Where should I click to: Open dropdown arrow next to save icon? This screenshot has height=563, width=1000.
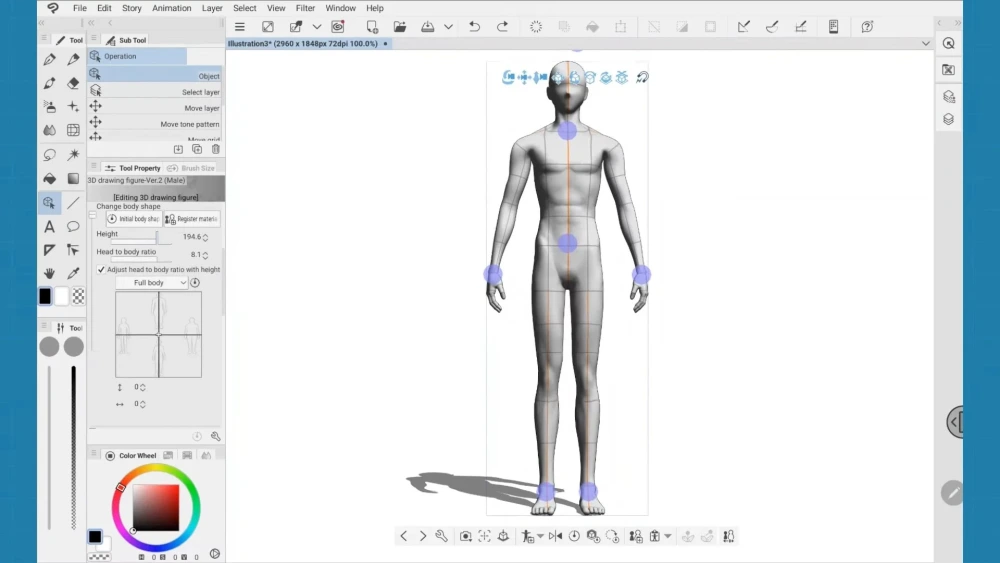pyautogui.click(x=448, y=27)
